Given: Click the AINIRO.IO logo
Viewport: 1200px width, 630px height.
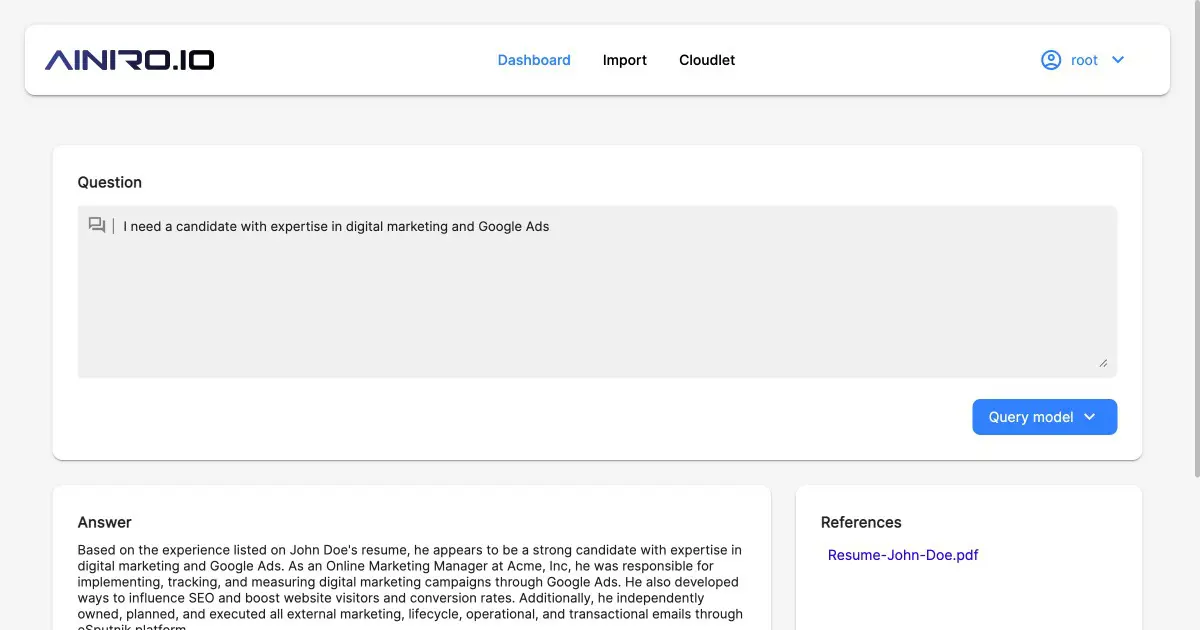Looking at the screenshot, I should tap(129, 60).
